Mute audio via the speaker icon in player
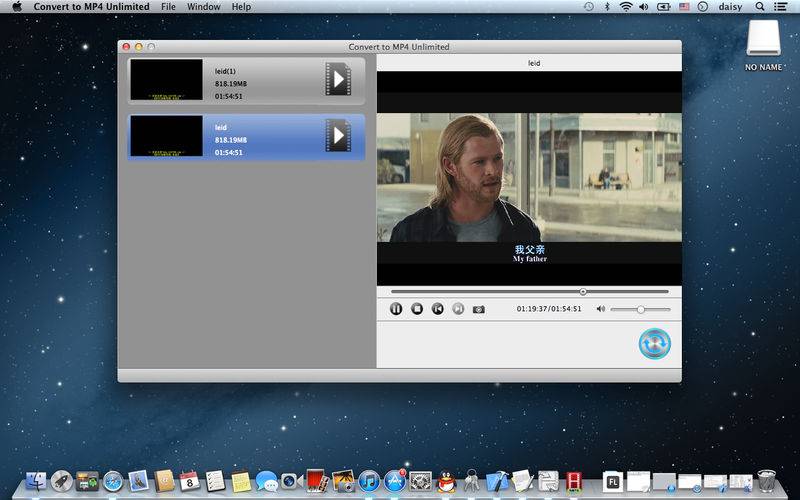This screenshot has height=500, width=800. click(x=601, y=309)
